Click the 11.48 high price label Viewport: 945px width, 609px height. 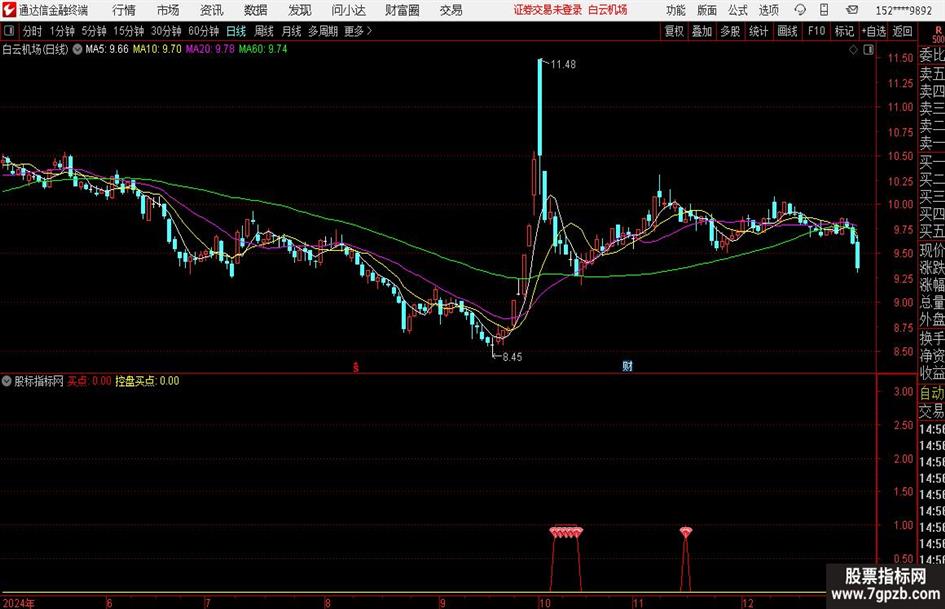[x=563, y=65]
